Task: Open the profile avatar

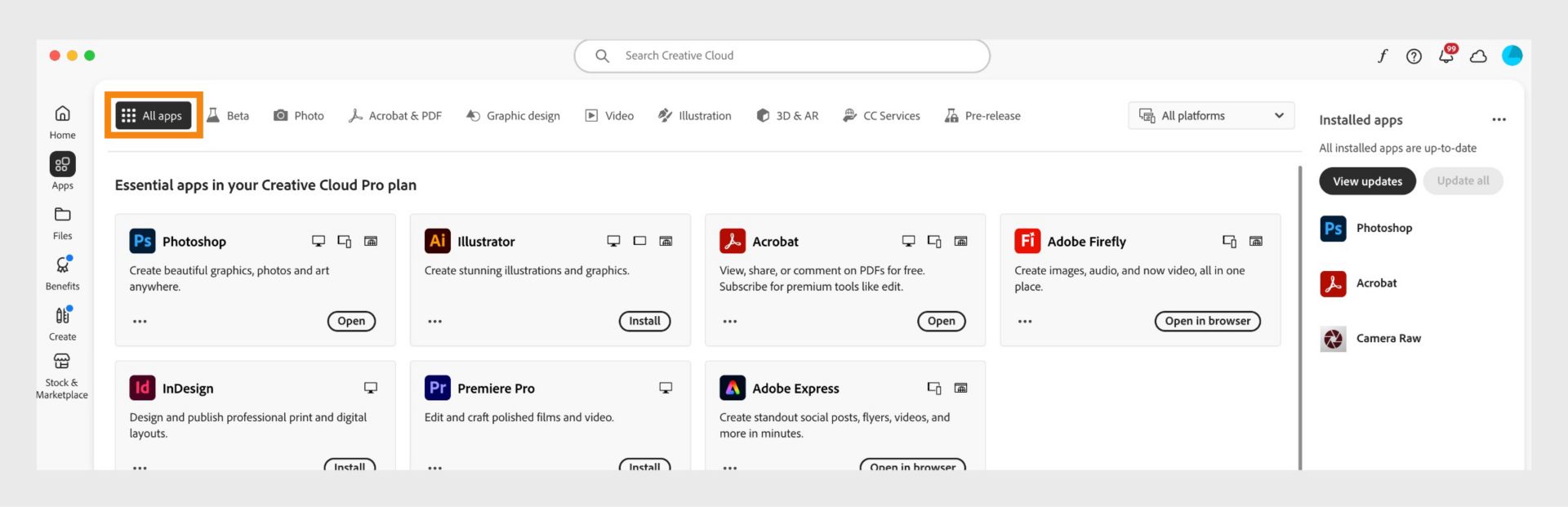Action: pos(1512,56)
